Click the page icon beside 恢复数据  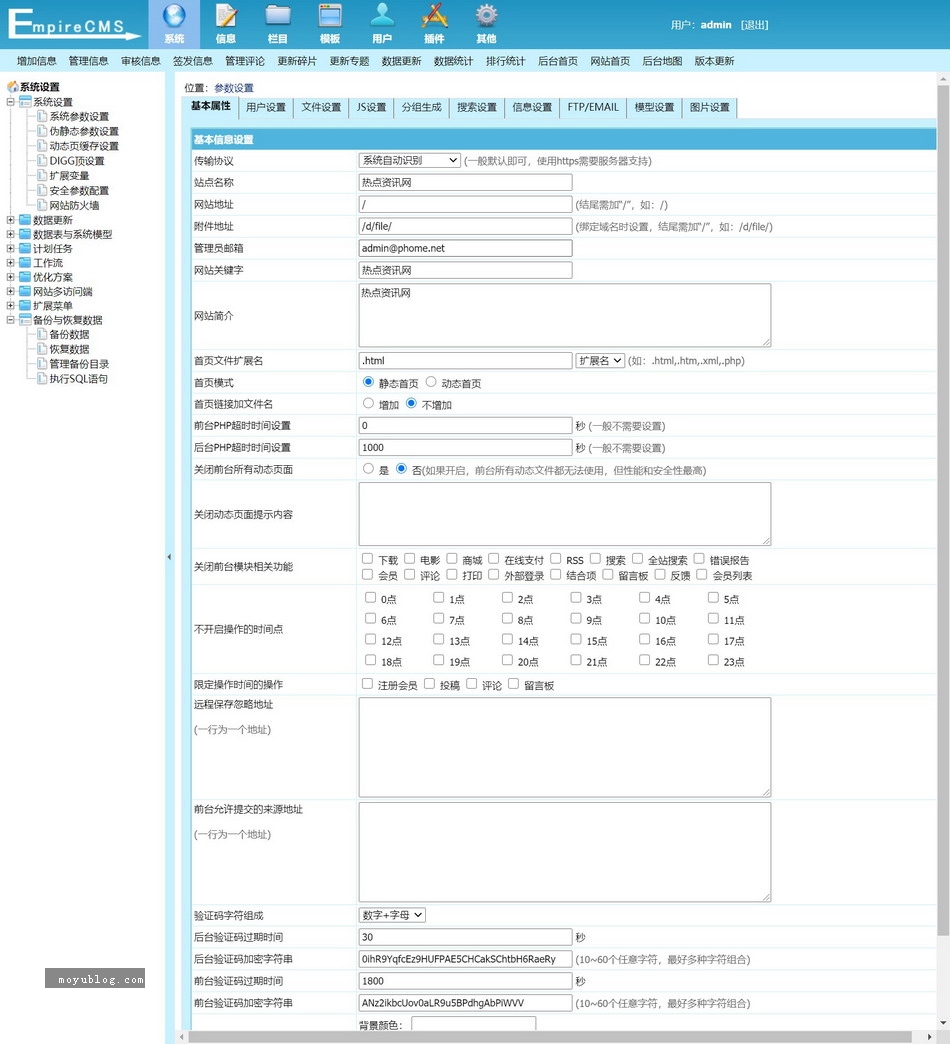tap(42, 348)
